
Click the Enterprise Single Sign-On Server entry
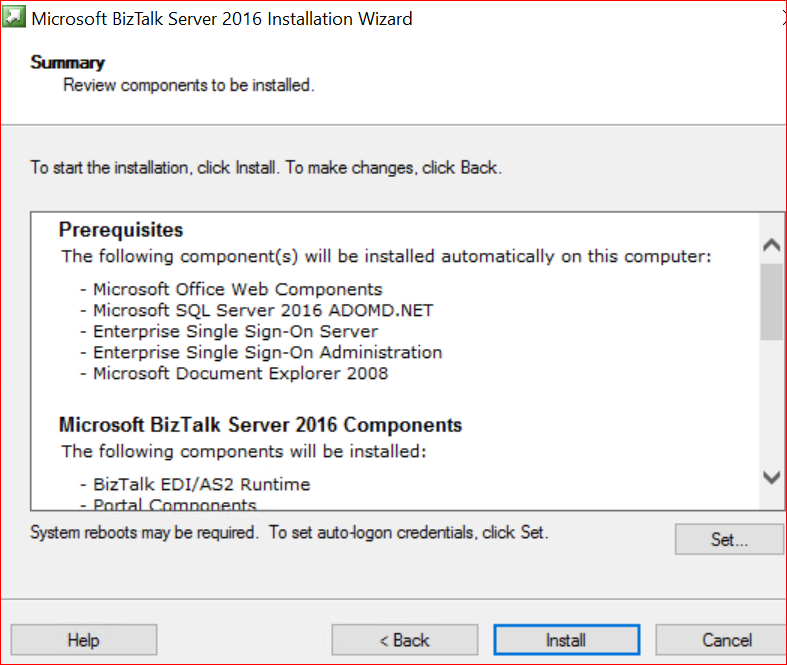(235, 331)
